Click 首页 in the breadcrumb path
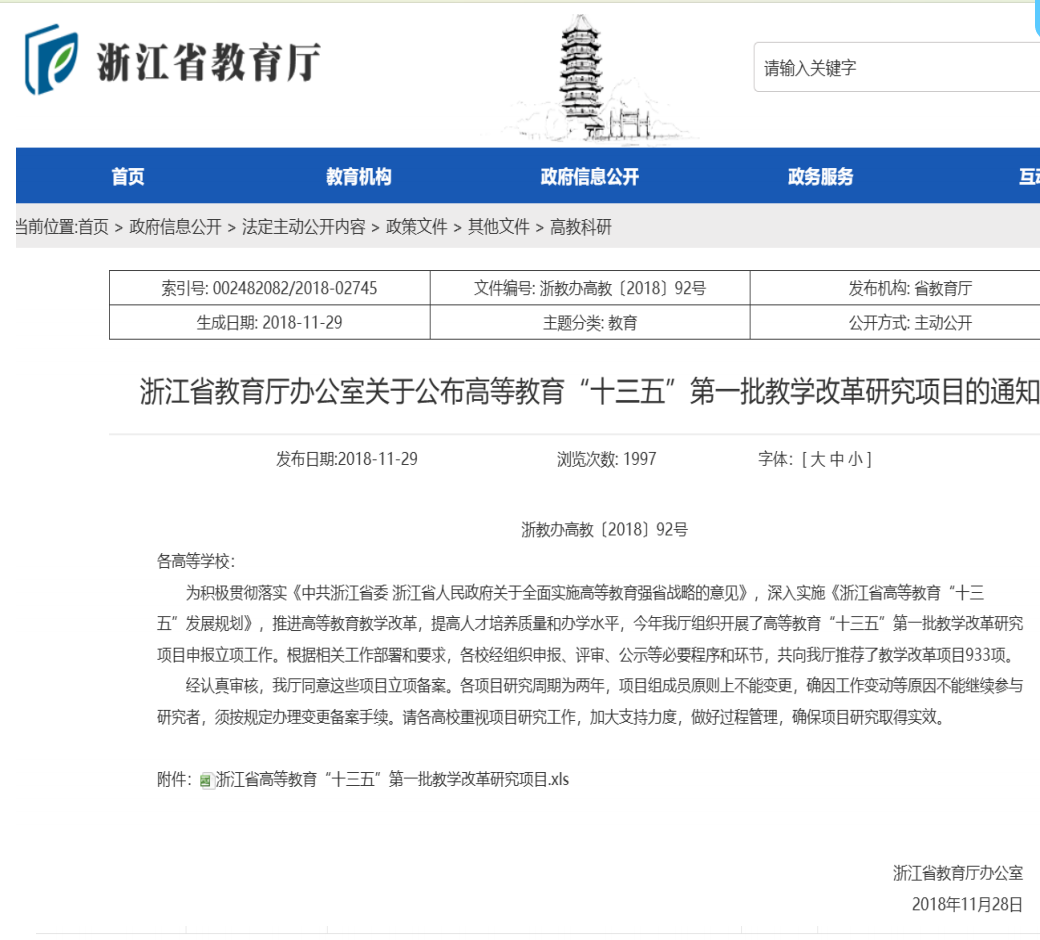This screenshot has width=1040, height=940. point(93,227)
